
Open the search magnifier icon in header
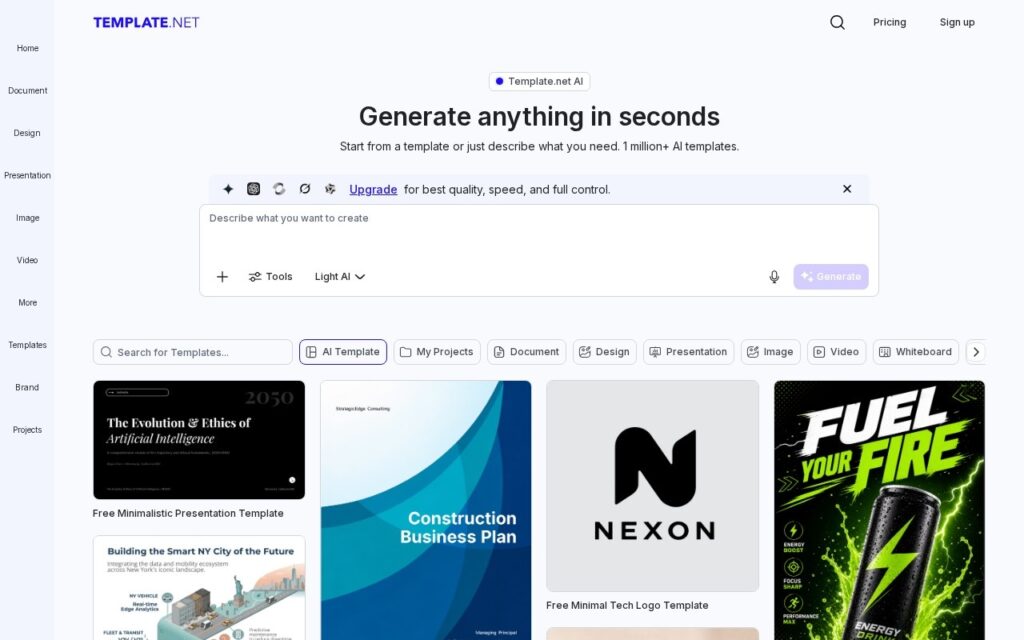[837, 22]
